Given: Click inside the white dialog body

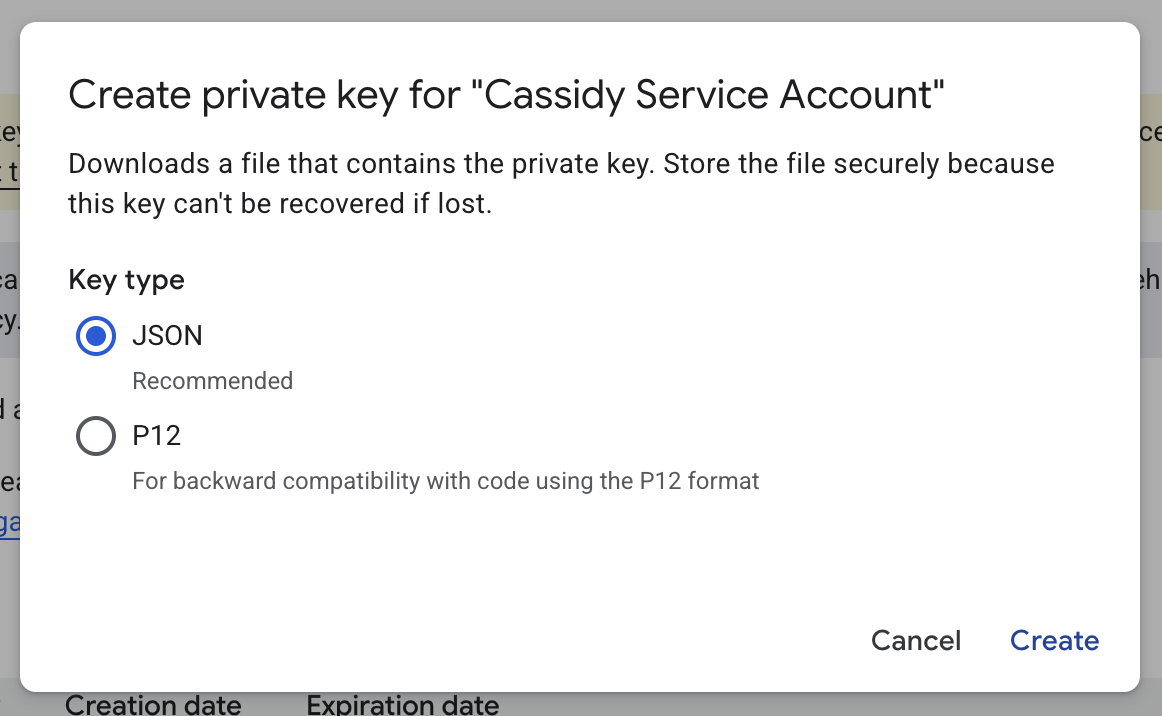Looking at the screenshot, I should [580, 560].
